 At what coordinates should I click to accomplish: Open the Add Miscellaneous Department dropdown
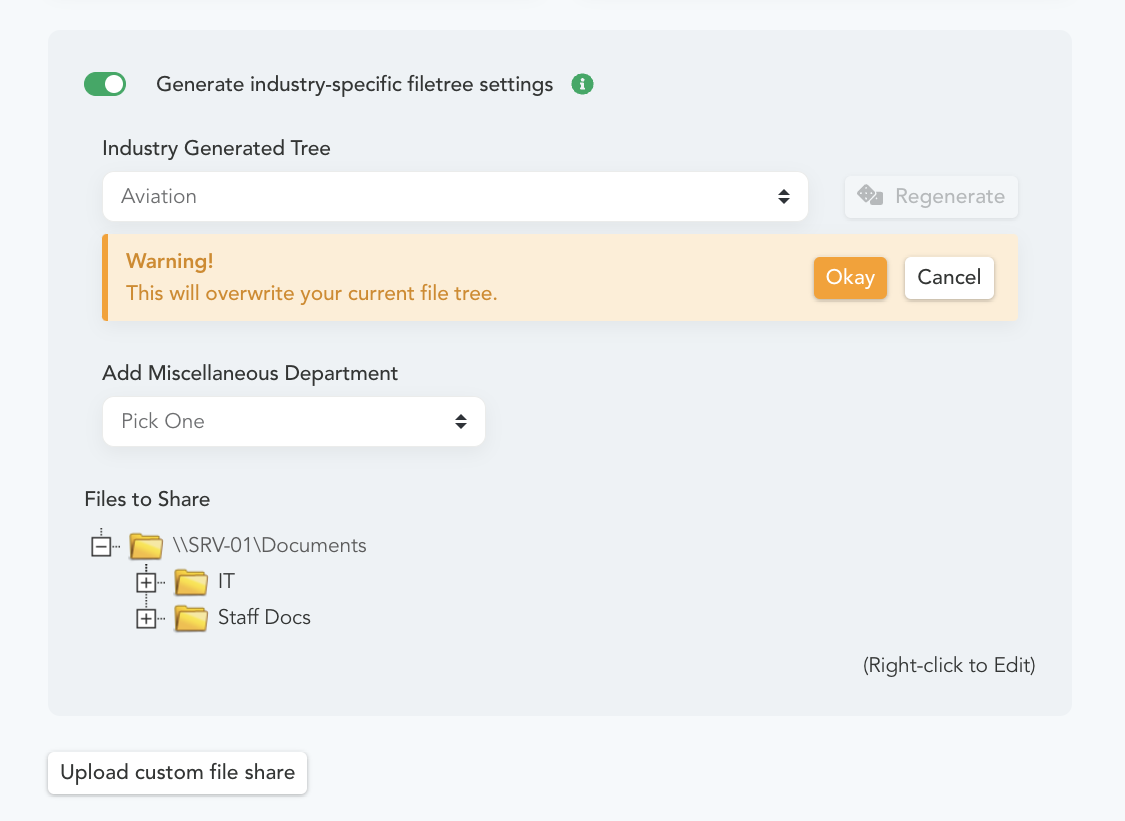coord(293,421)
